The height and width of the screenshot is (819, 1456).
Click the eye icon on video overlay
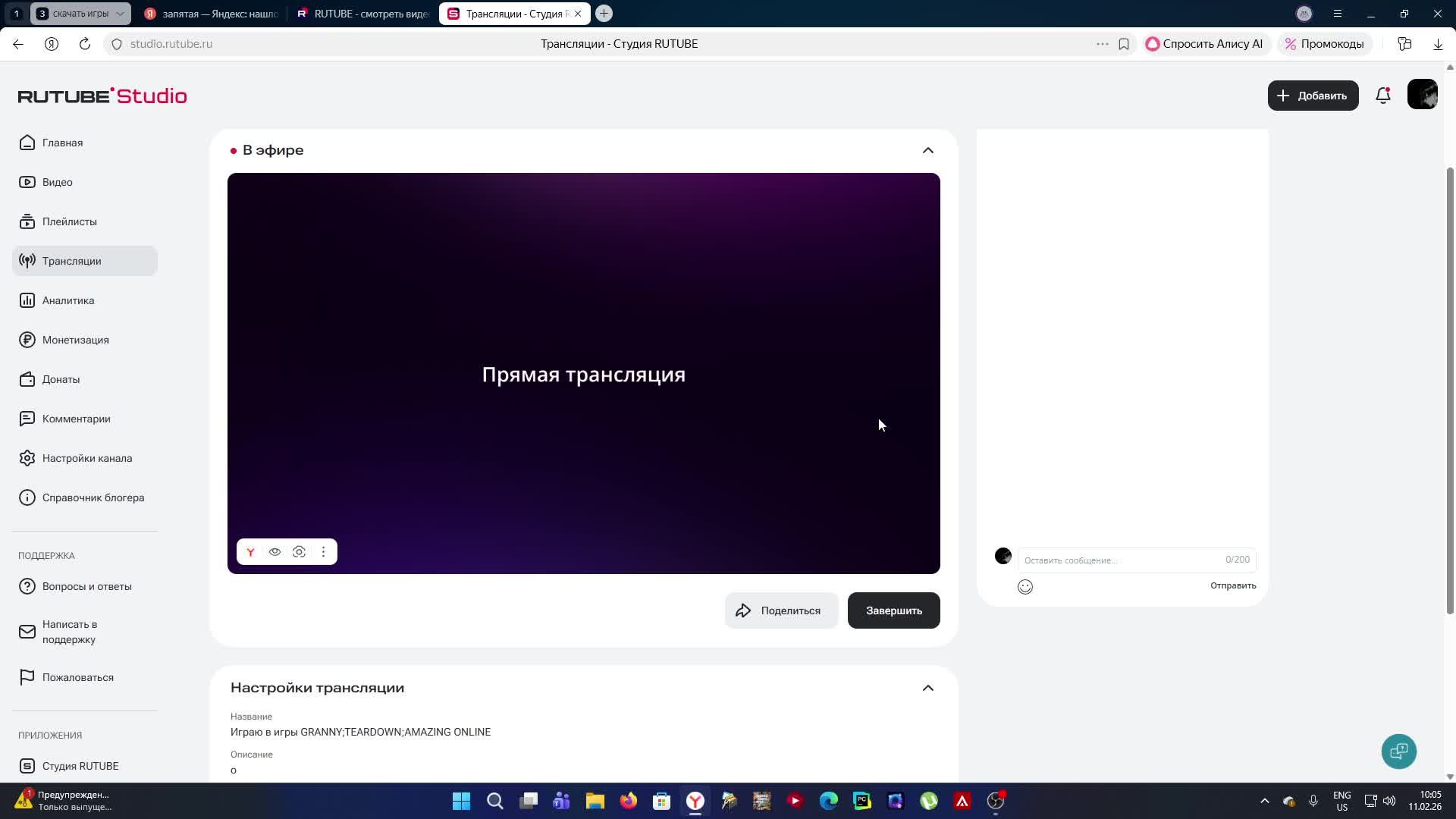pyautogui.click(x=275, y=552)
